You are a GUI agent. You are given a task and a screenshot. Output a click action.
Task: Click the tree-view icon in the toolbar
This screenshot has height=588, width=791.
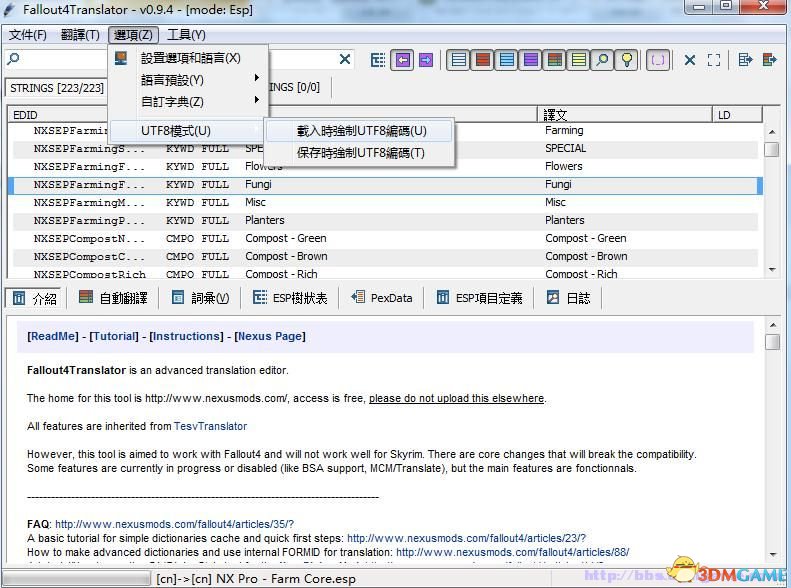[377, 60]
